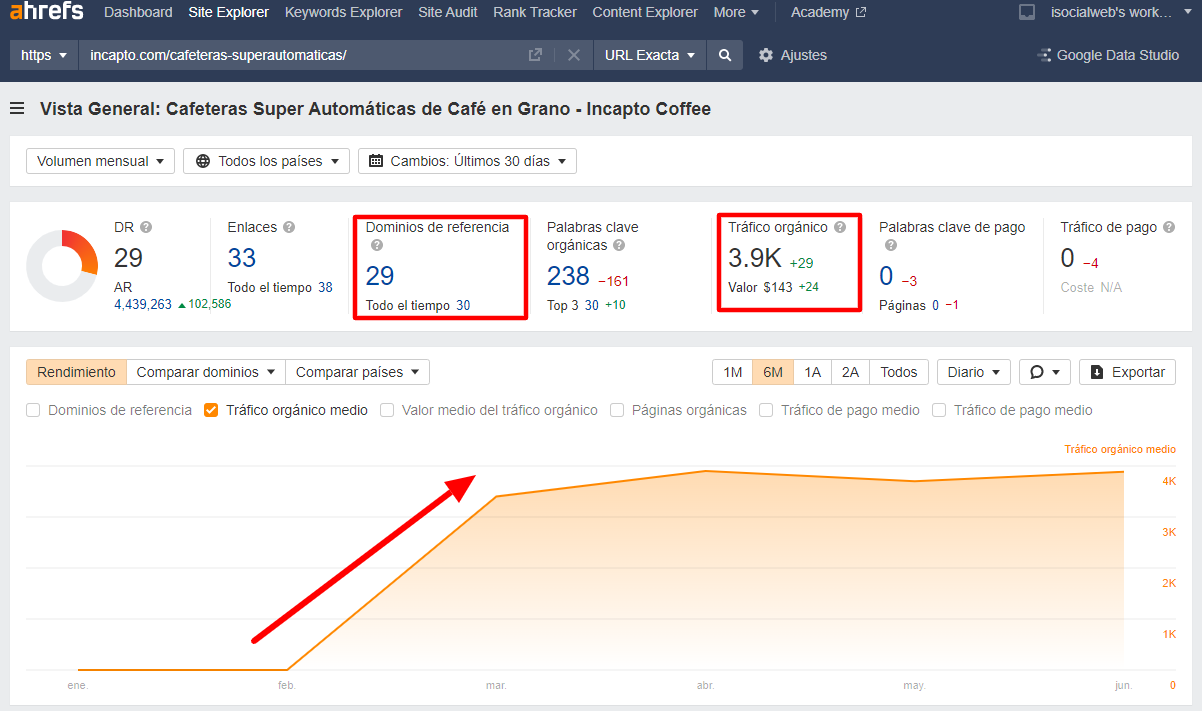The height and width of the screenshot is (711, 1202).
Task: Open the inbox icon in top bar
Action: tap(1027, 12)
